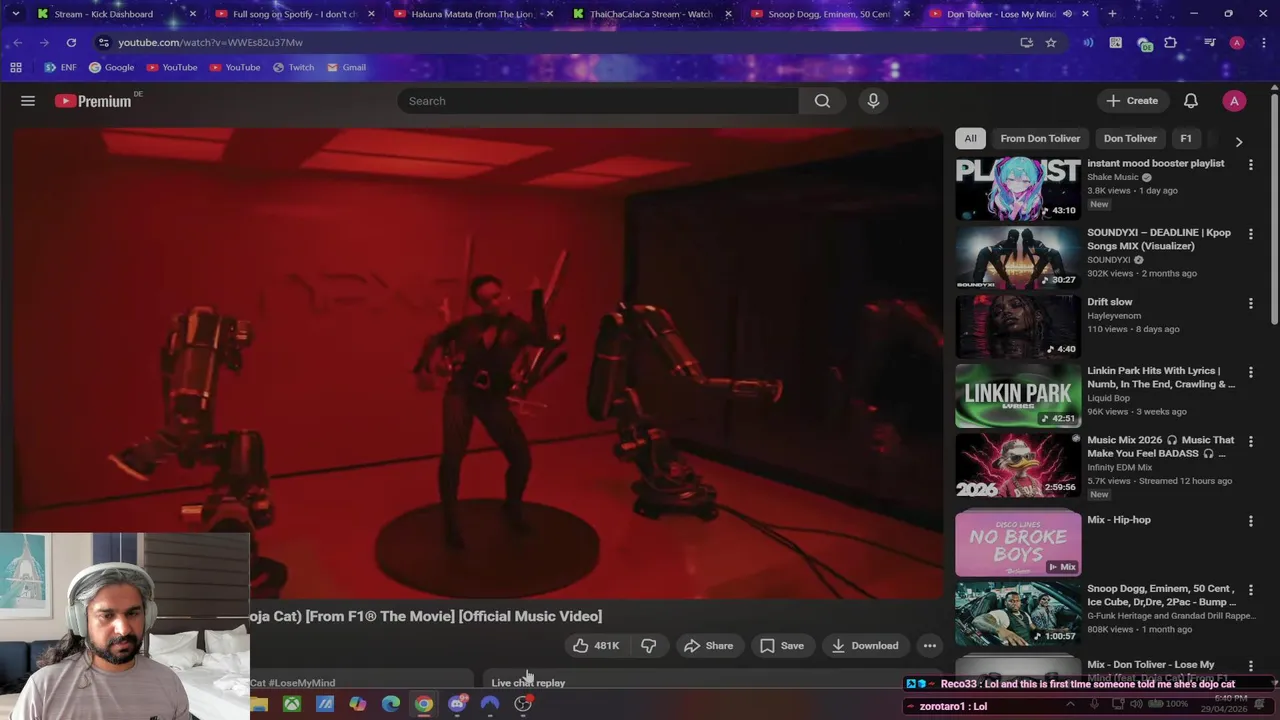Download the video
Screen dimensions: 1280x720
coord(865,646)
